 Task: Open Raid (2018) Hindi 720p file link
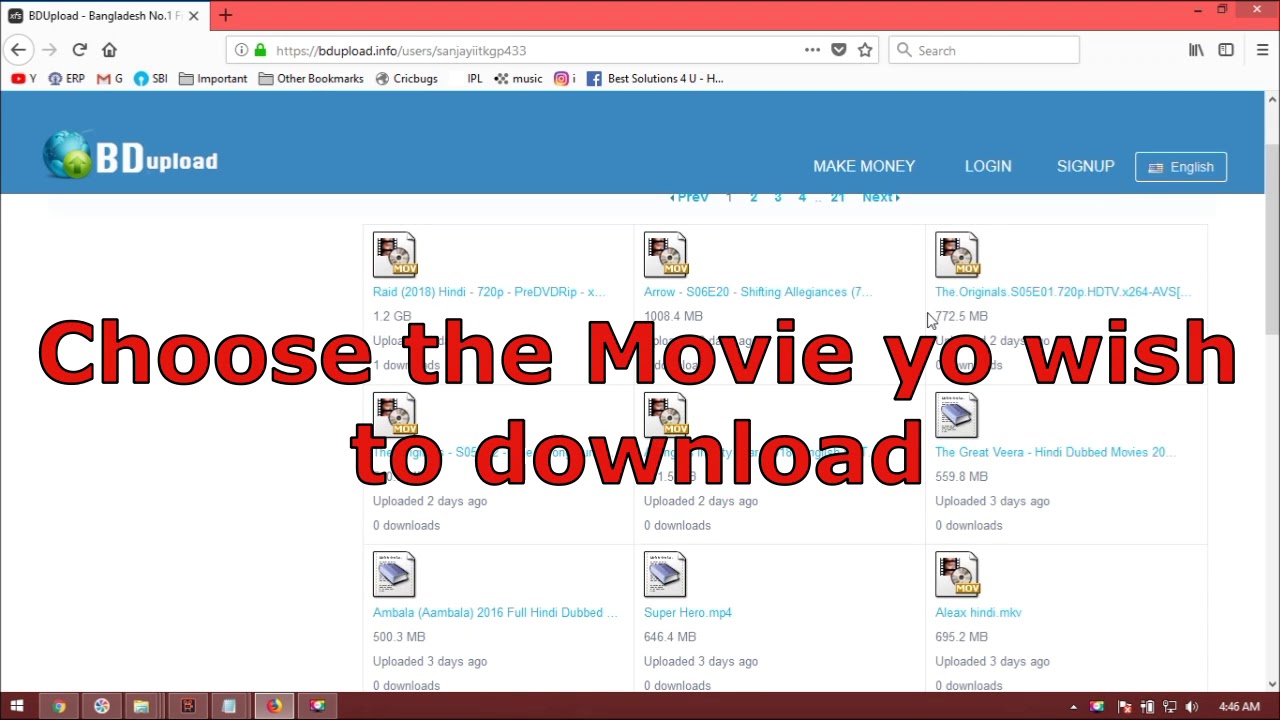tap(489, 292)
